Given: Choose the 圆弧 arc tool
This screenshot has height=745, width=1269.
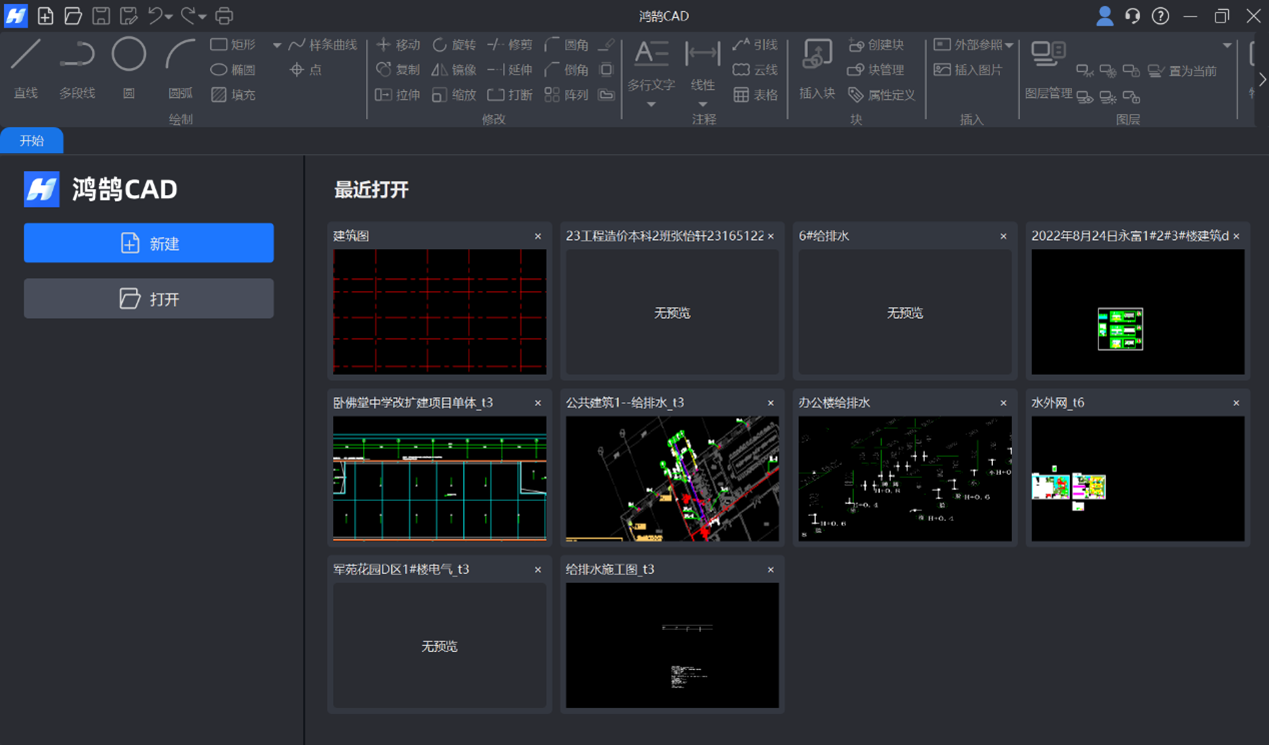Looking at the screenshot, I should pos(180,66).
